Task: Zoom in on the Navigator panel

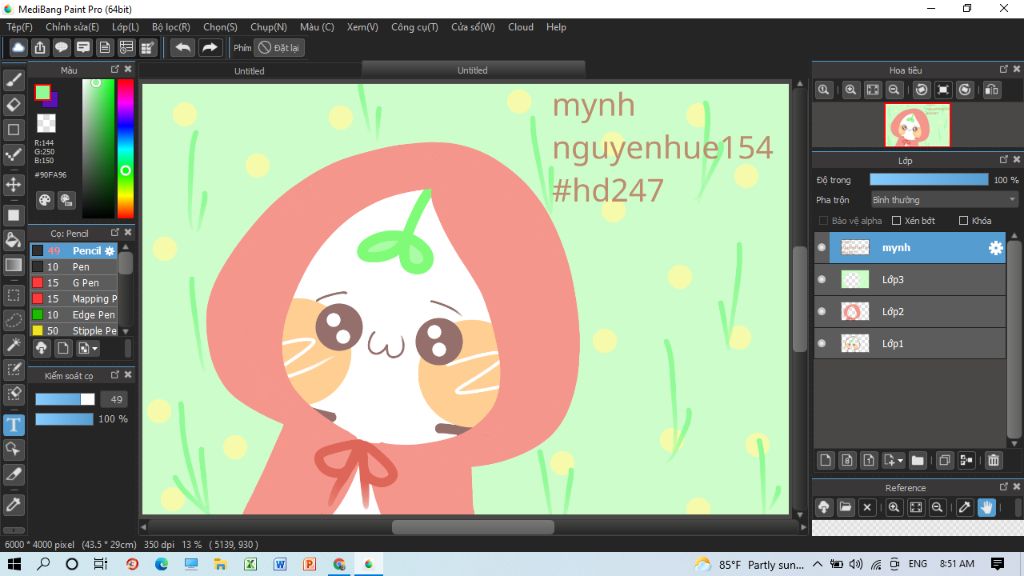Action: click(850, 90)
